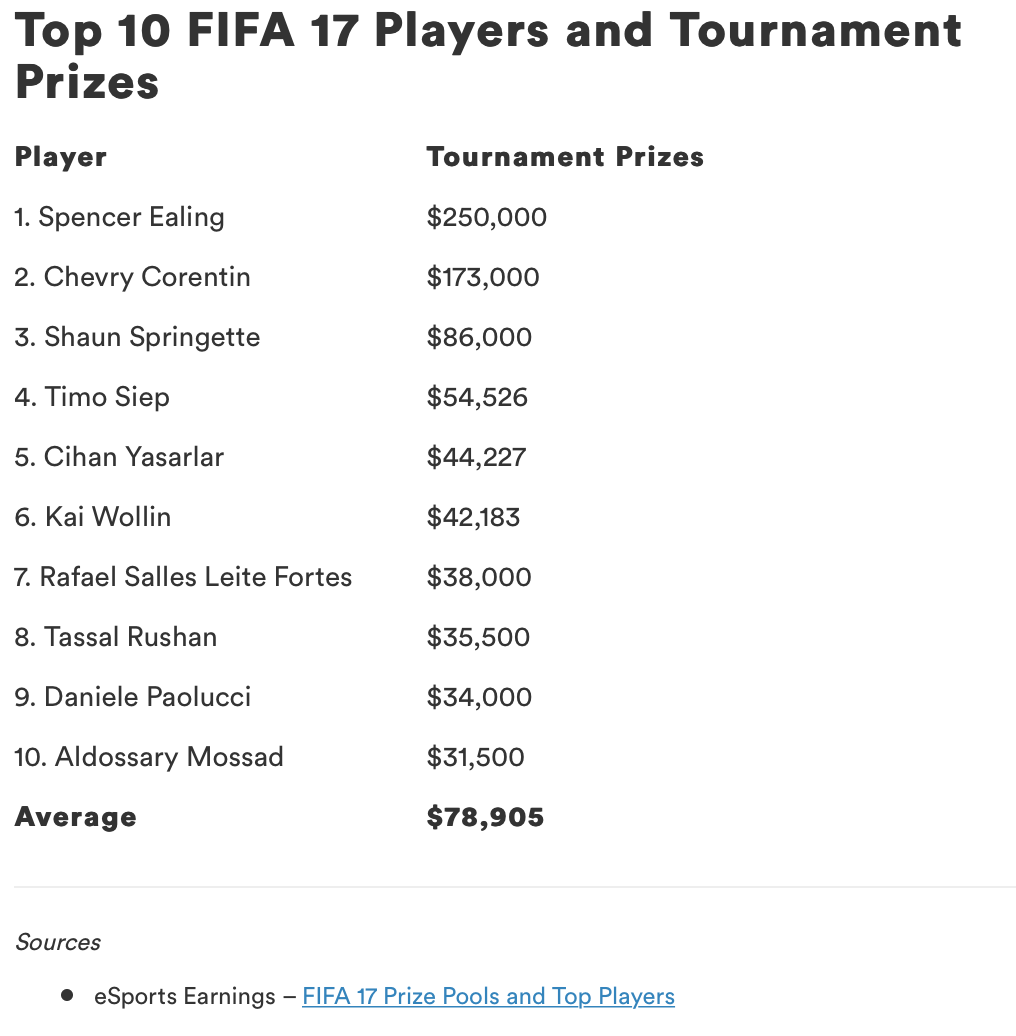Click the Player column header

pos(61,157)
